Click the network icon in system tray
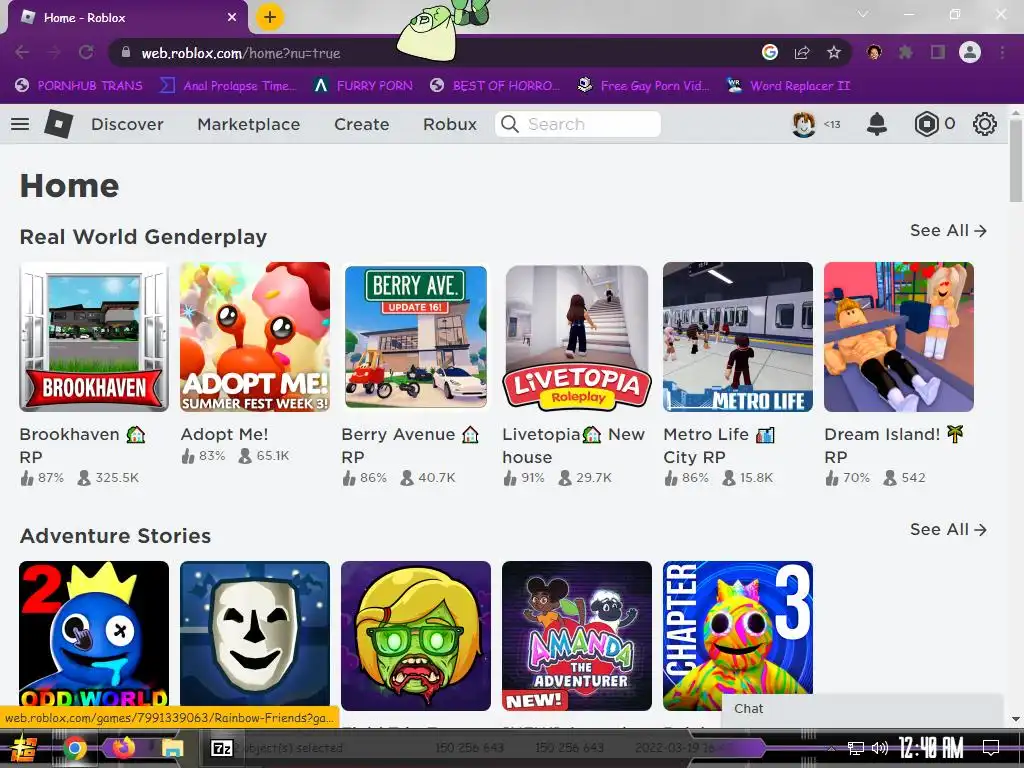The image size is (1024, 768). coord(855,748)
